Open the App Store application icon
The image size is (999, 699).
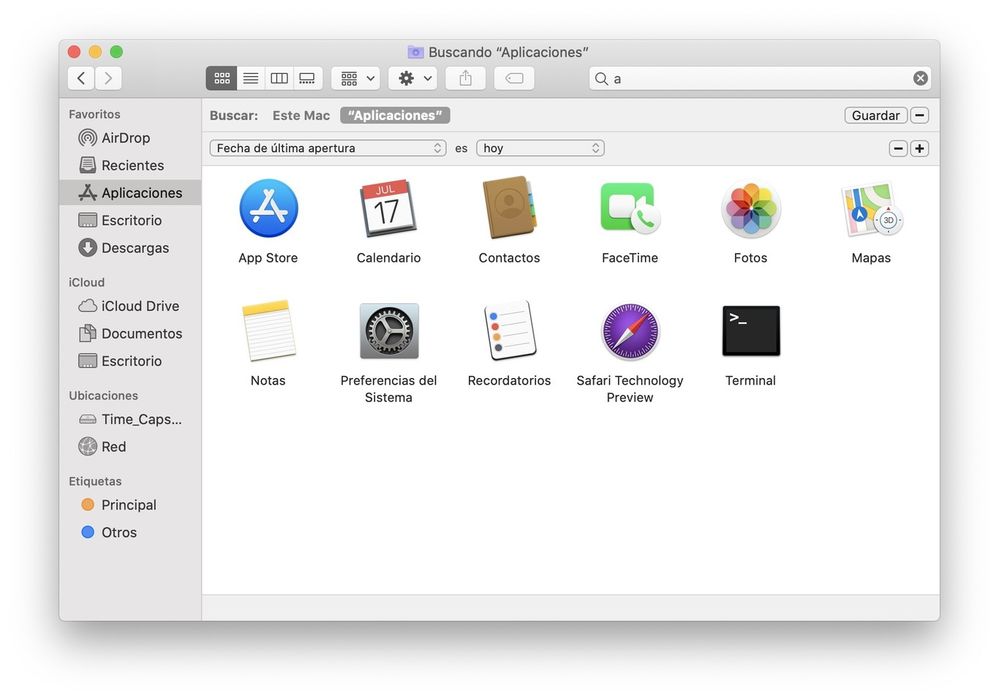(x=268, y=209)
